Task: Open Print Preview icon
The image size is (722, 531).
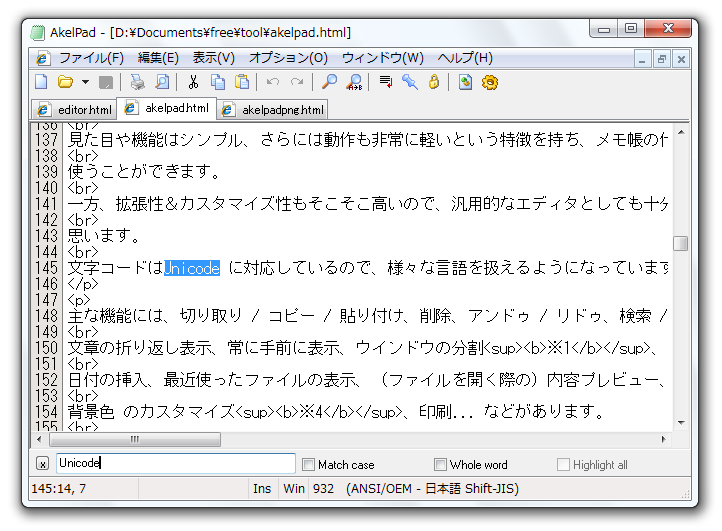Action: tap(162, 82)
